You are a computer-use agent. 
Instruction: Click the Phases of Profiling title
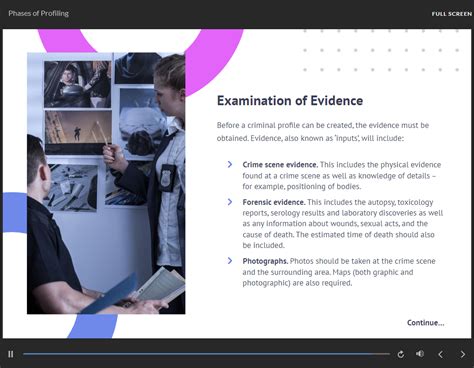[39, 13]
